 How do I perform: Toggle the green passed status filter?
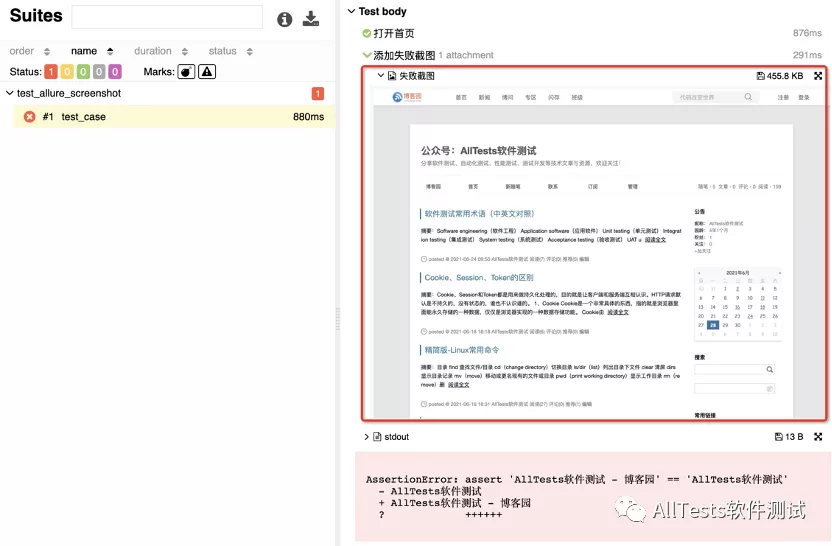[x=83, y=72]
